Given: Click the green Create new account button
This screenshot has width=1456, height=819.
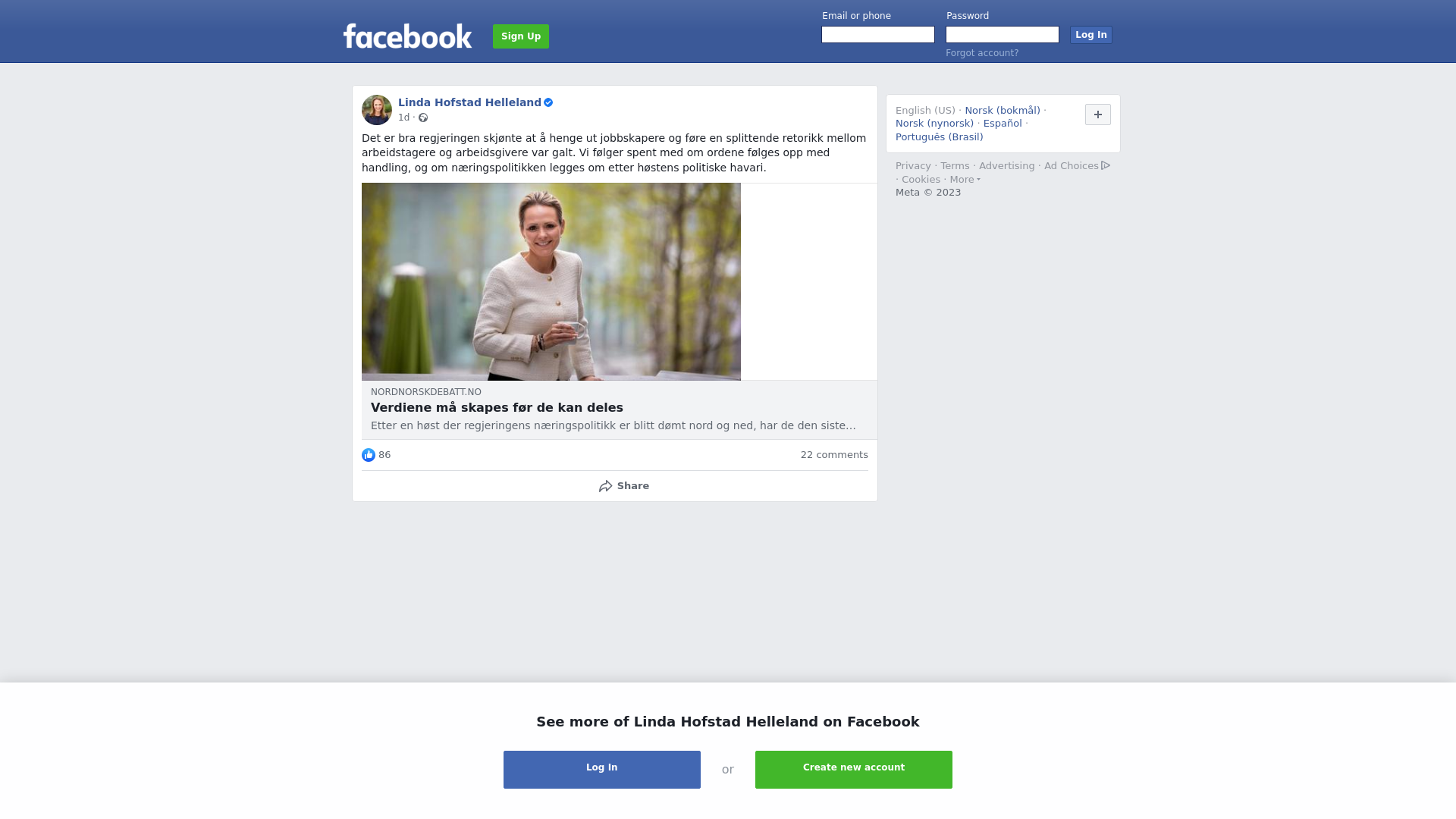Looking at the screenshot, I should [854, 770].
